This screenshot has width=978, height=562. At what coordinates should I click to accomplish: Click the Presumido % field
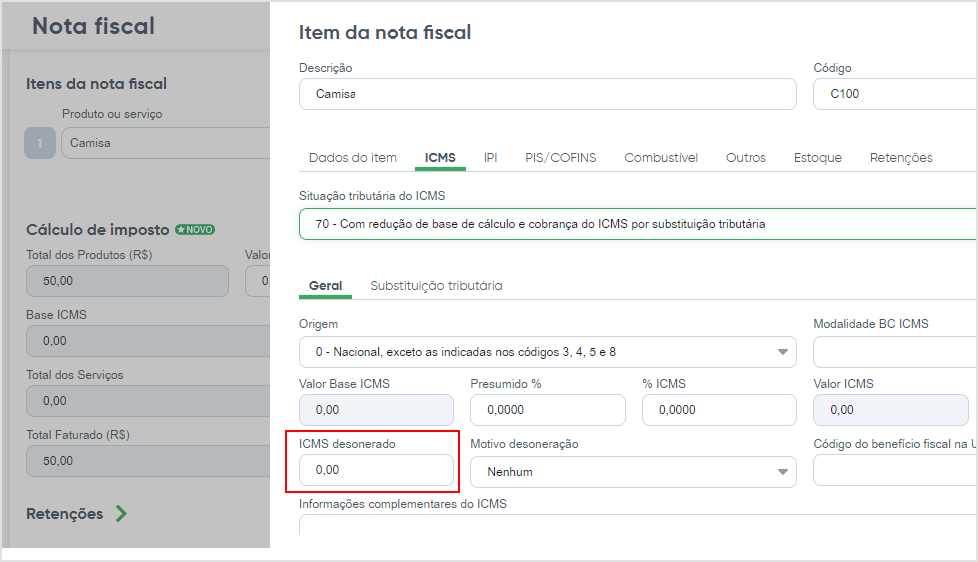tap(548, 410)
